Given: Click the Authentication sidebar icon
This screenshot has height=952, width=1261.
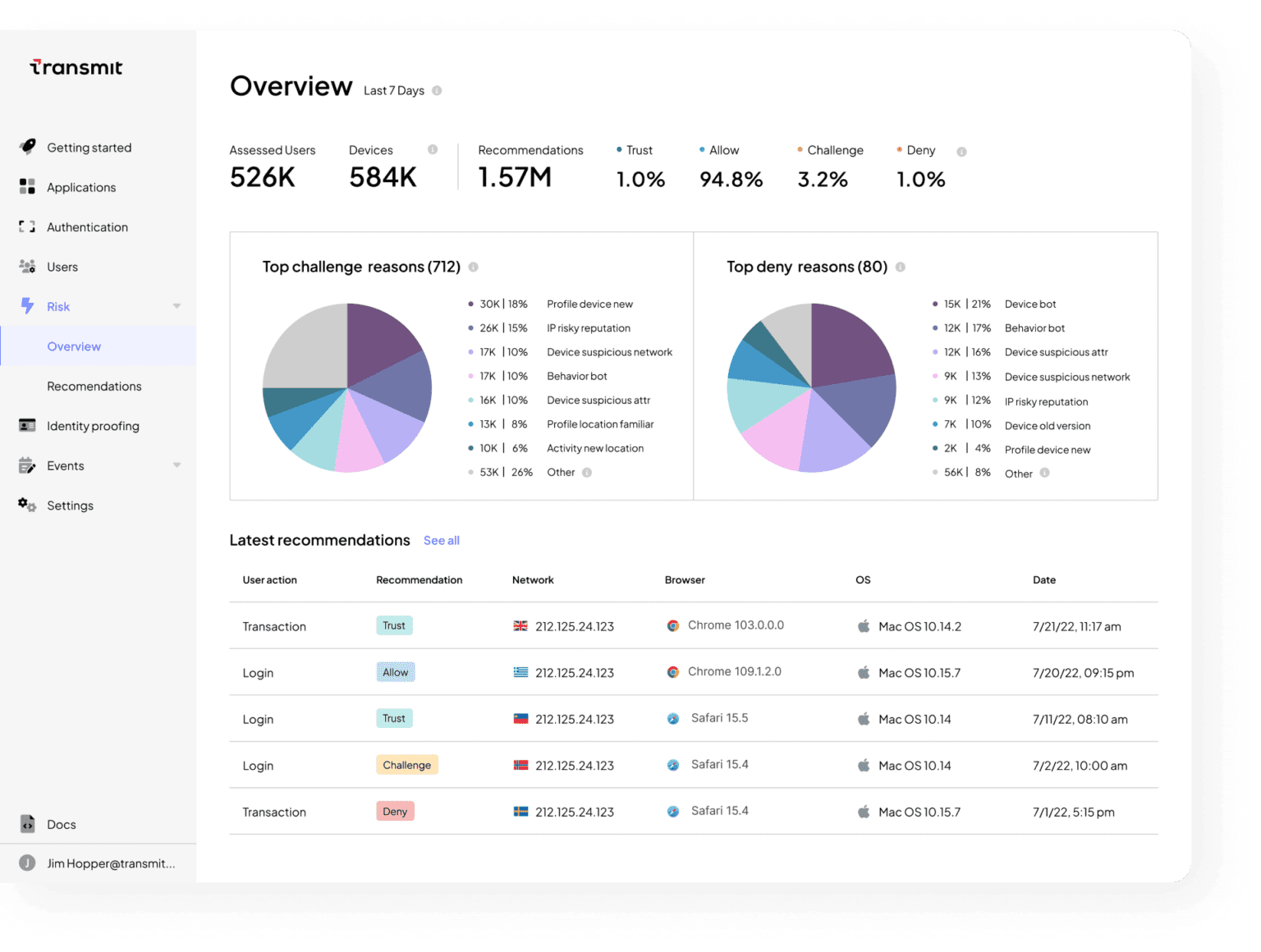Looking at the screenshot, I should click(27, 227).
